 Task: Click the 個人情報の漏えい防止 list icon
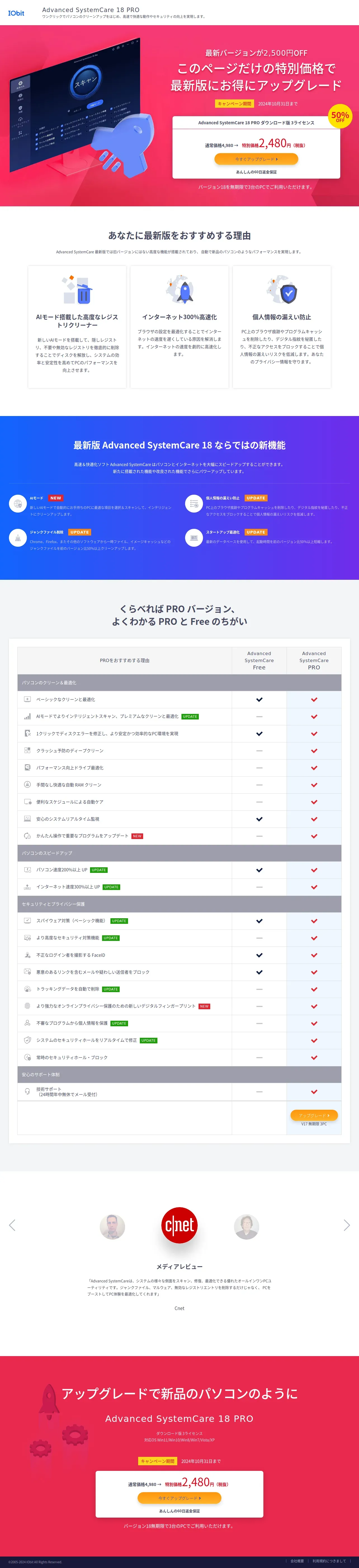click(x=194, y=503)
